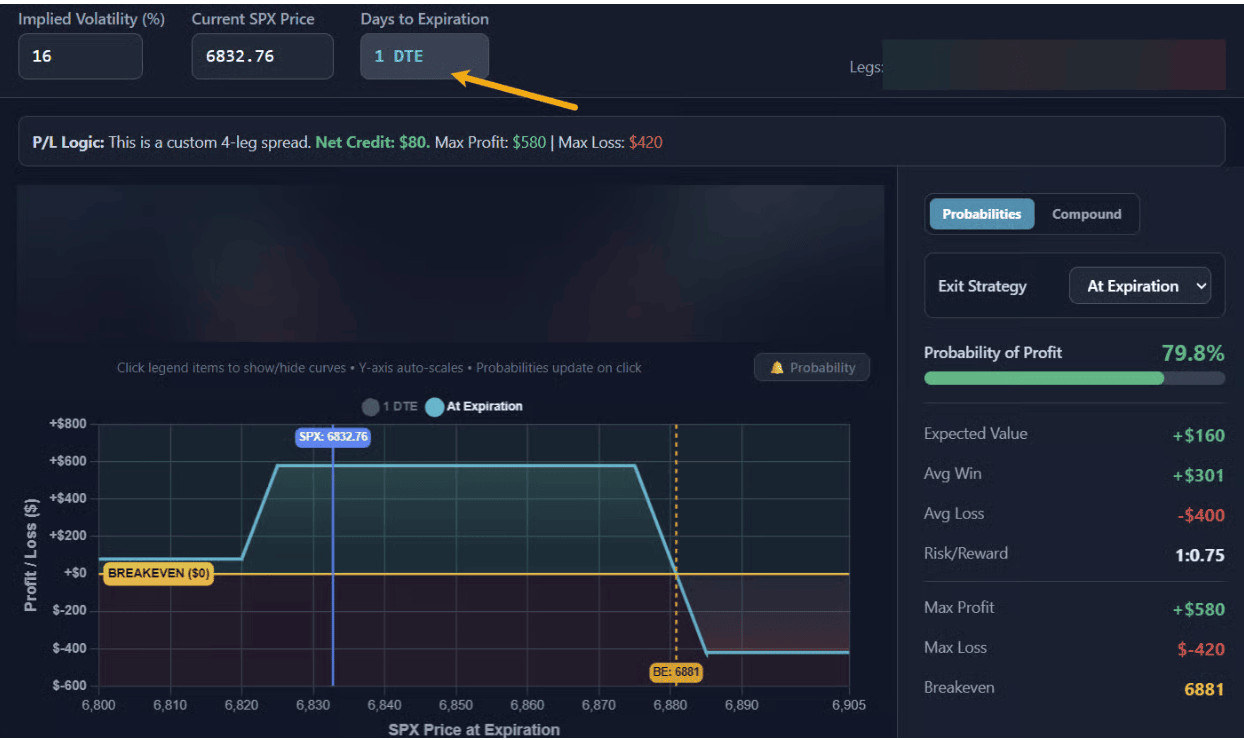1244x740 pixels.
Task: Switch to the Compound tab
Action: pos(1086,214)
